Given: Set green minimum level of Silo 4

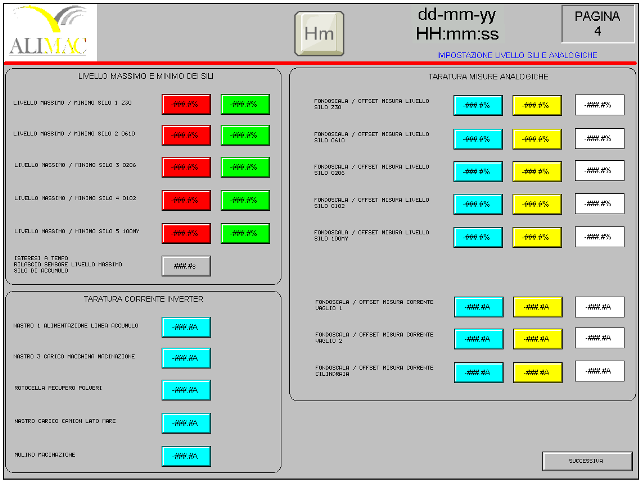Looking at the screenshot, I should (x=245, y=200).
